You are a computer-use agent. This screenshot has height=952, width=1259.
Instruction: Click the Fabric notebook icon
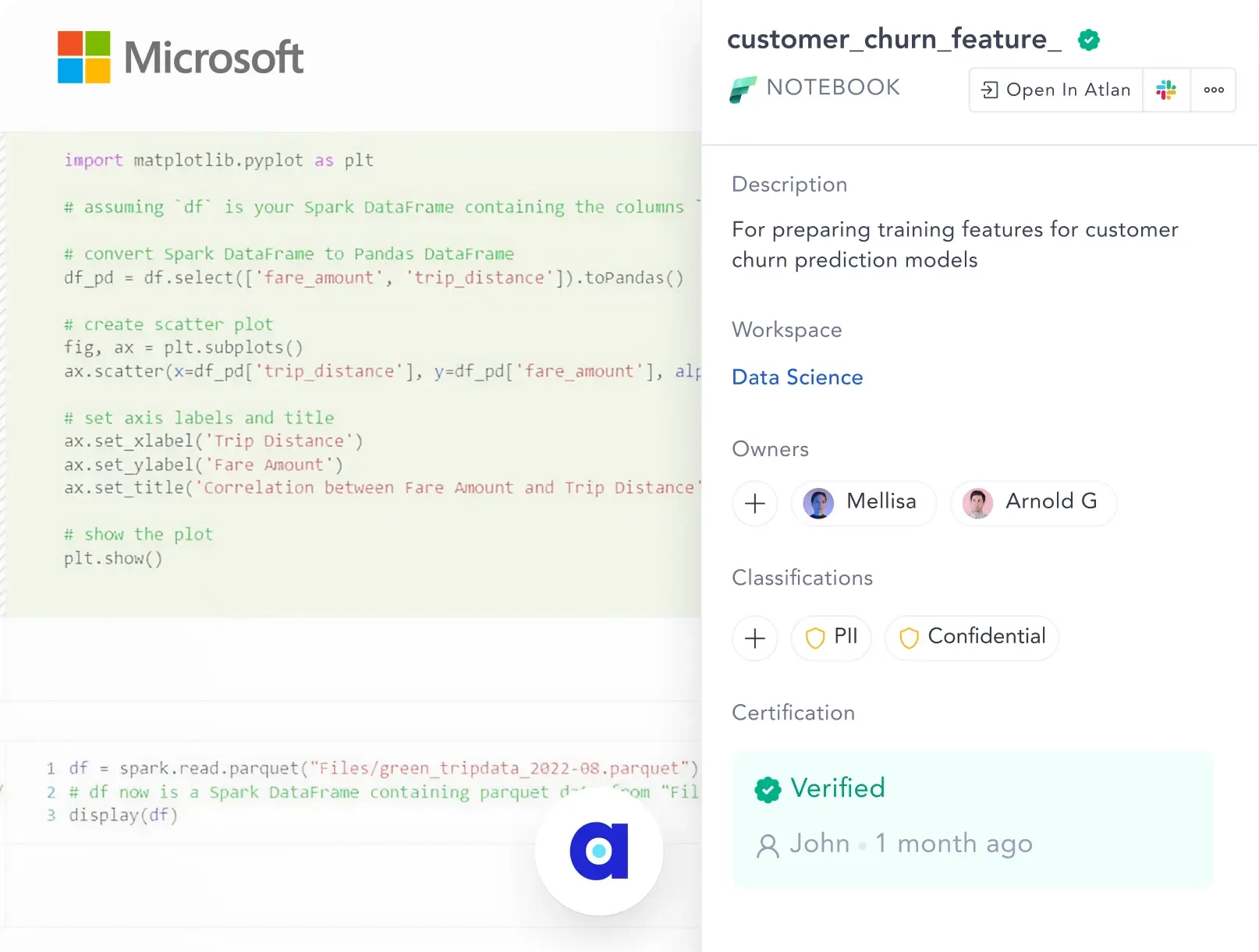pyautogui.click(x=743, y=90)
